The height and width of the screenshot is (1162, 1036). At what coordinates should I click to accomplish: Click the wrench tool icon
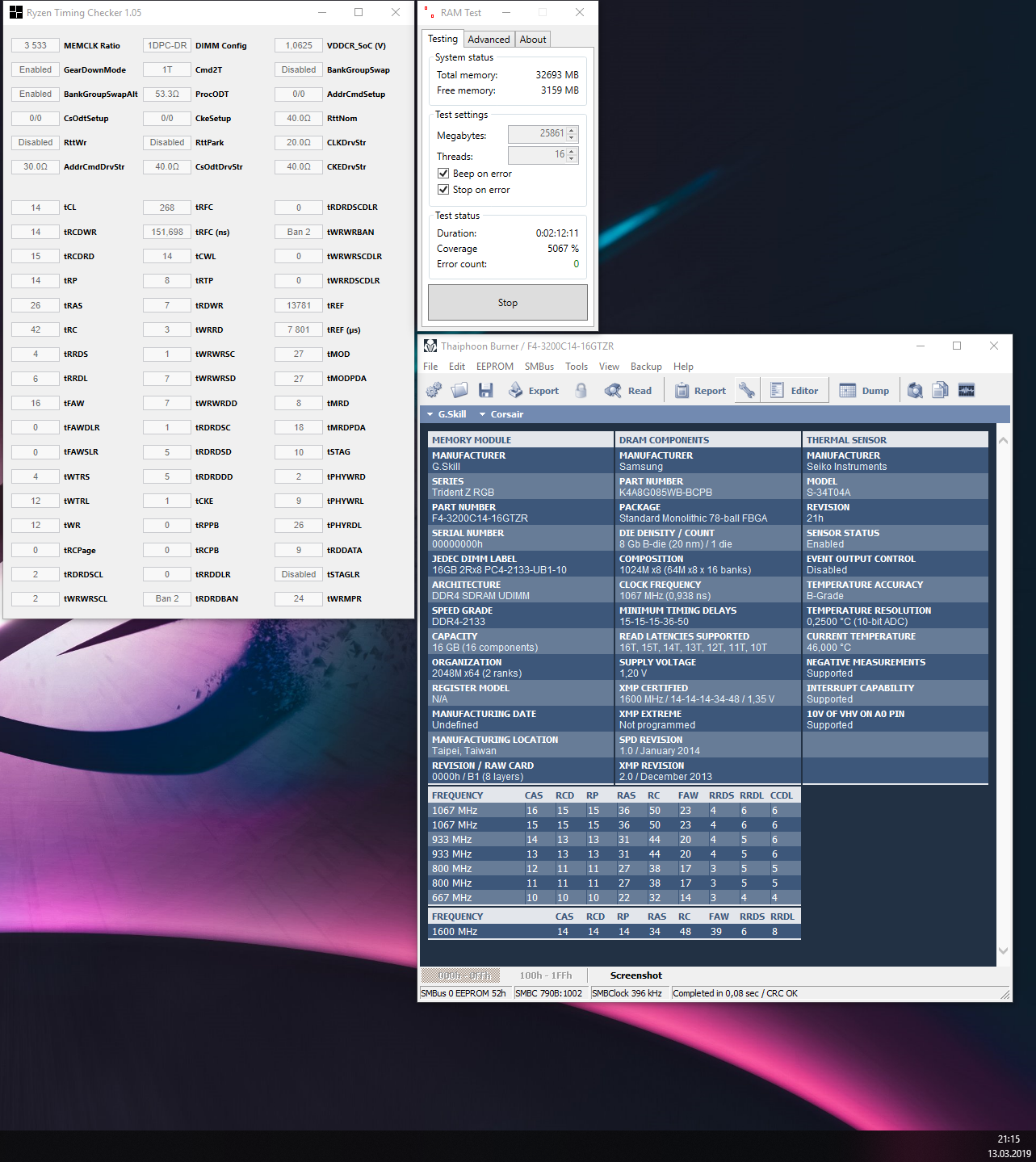(x=747, y=391)
